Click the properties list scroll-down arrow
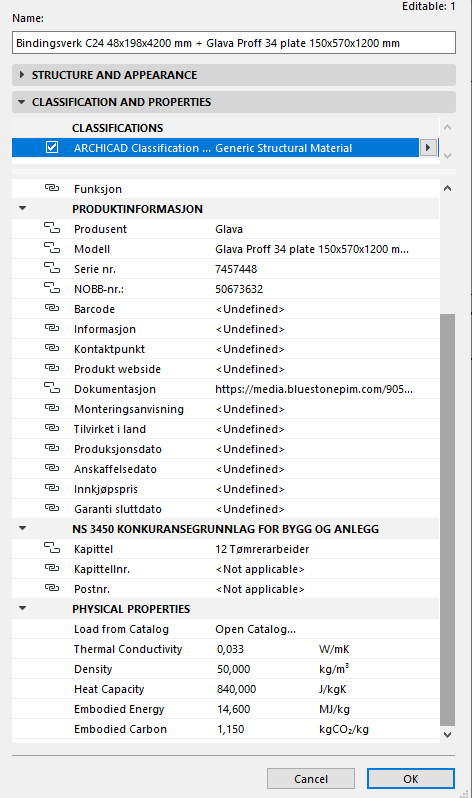Image resolution: width=472 pixels, height=798 pixels. click(x=448, y=734)
